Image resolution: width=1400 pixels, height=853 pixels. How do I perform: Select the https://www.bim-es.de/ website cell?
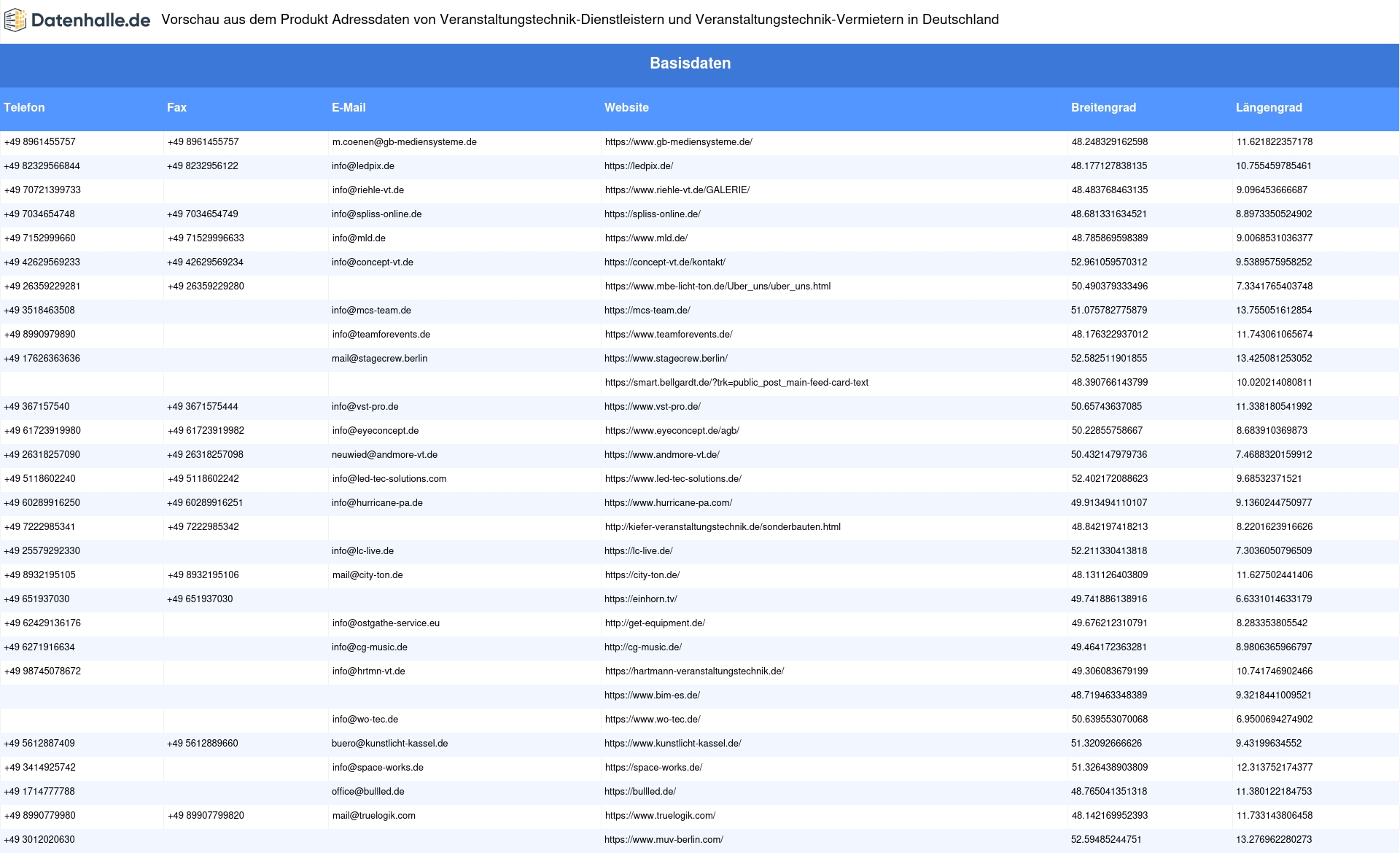coord(652,696)
